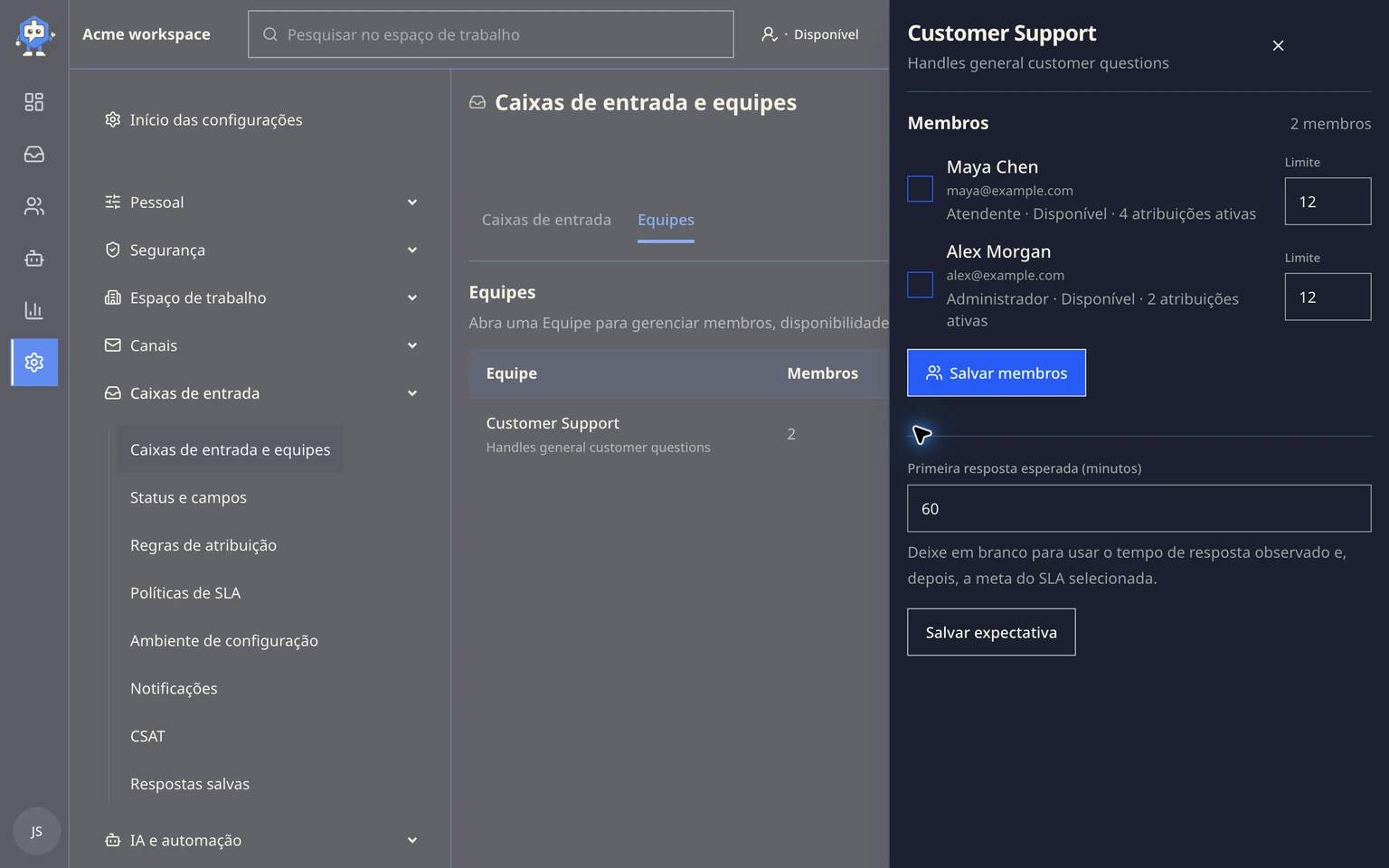Click the sliders icon beside Pessoal

pyautogui.click(x=112, y=202)
